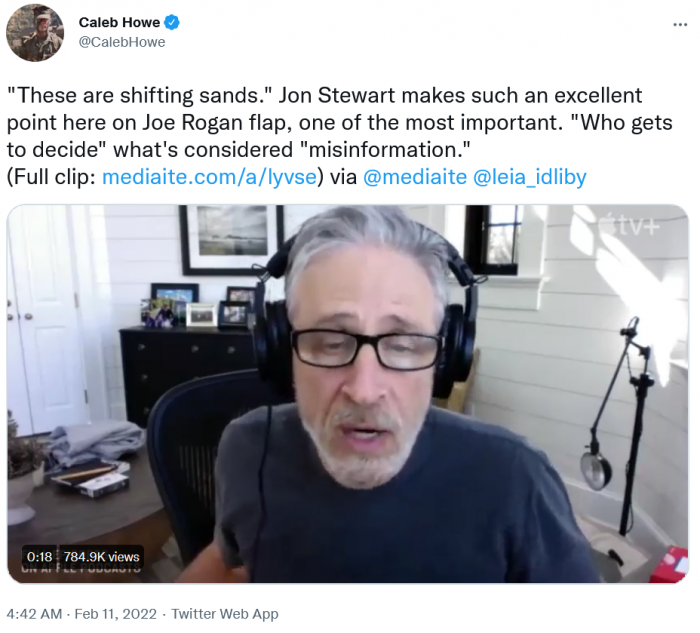This screenshot has height=633, width=700.
Task: Open the three-dot more options menu
Action: point(680,25)
